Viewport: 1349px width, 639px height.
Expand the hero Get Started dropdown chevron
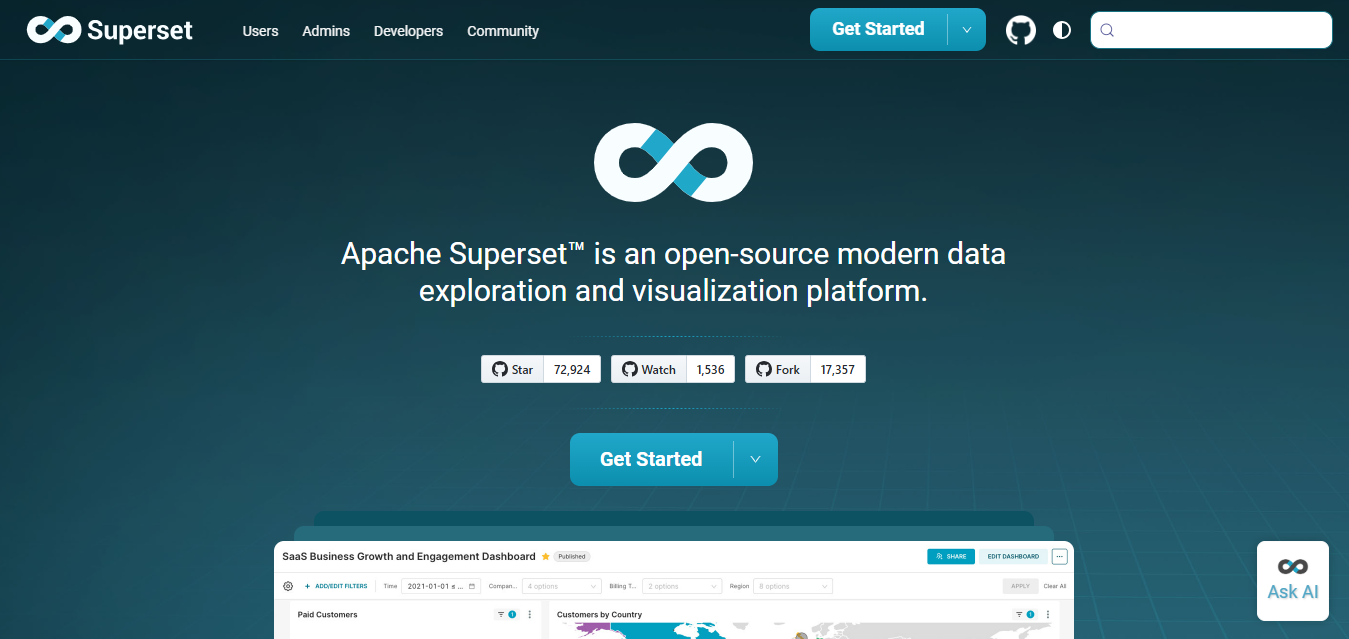pos(756,459)
